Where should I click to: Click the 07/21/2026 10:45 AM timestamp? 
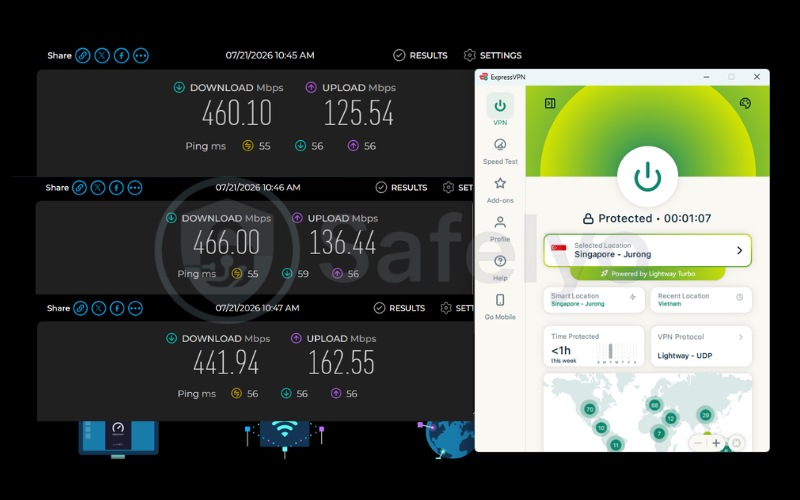(x=270, y=55)
